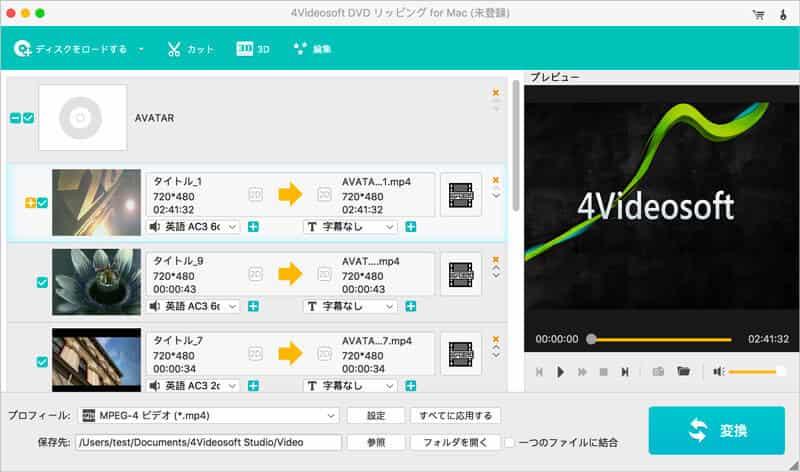Move タイトル_1 down with the chevron
The image size is (800, 472).
click(495, 196)
